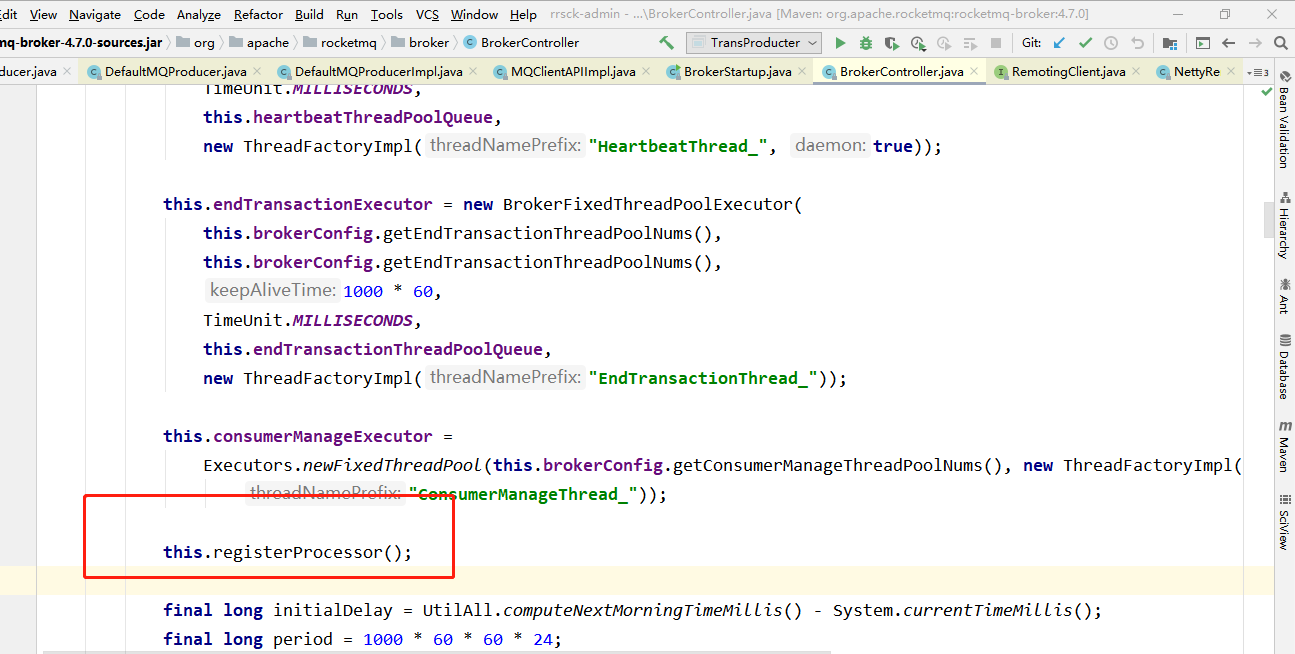This screenshot has height=654, width=1295.
Task: Click the green inspection status checkmark
Action: pyautogui.click(x=1267, y=91)
